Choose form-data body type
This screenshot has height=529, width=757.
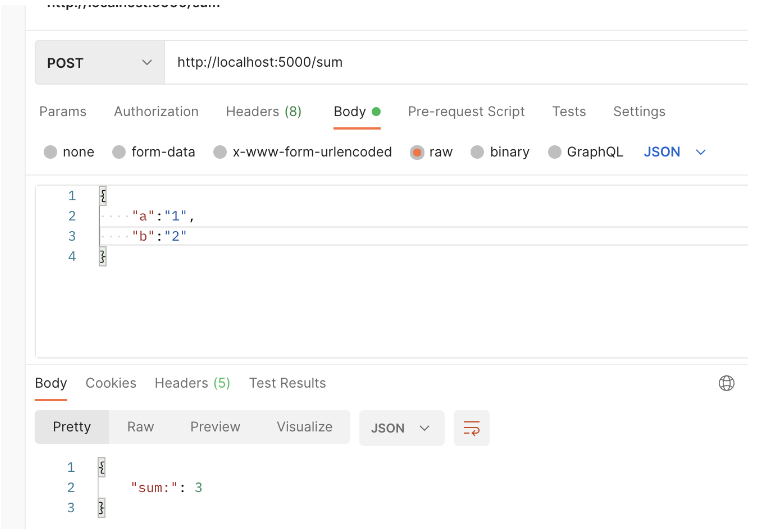click(154, 152)
